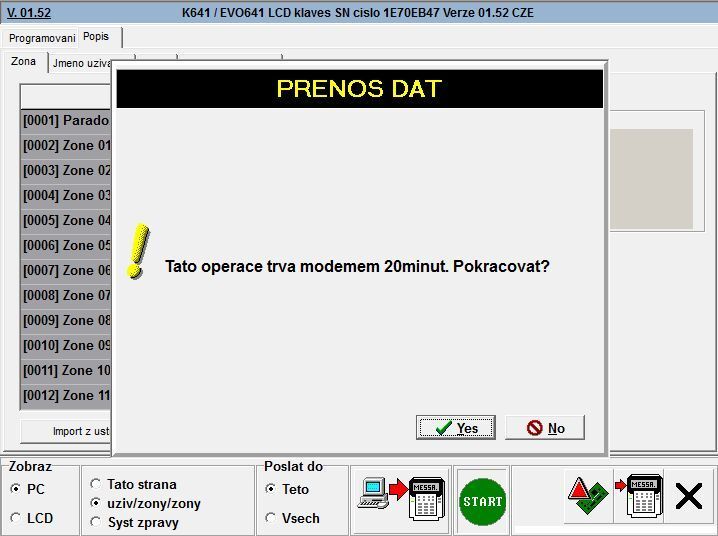The height and width of the screenshot is (536, 718).
Task: Switch to the Programovani tab
Action: click(x=41, y=38)
